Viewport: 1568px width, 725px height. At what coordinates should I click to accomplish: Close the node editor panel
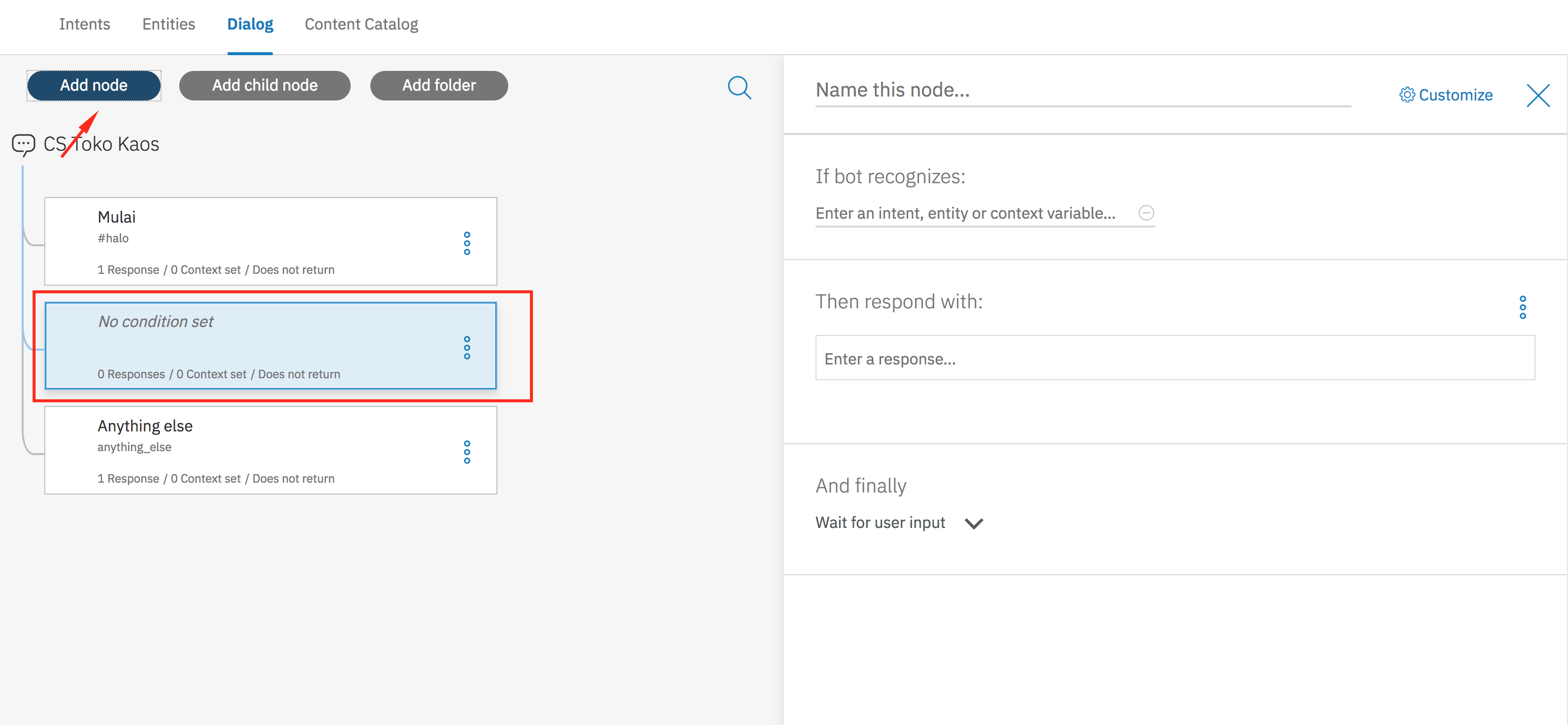coord(1537,95)
